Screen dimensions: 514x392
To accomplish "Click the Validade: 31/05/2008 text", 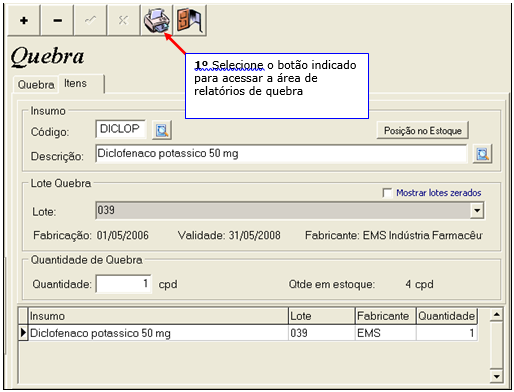I will click(229, 235).
